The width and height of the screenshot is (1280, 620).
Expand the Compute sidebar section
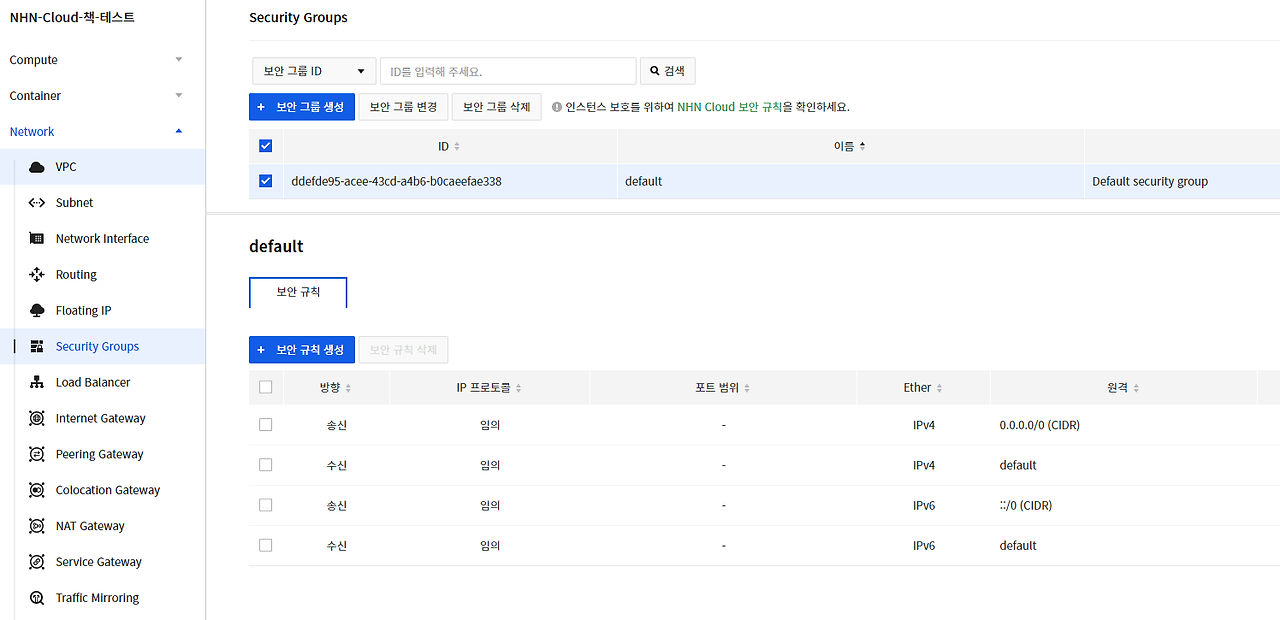pyautogui.click(x=96, y=59)
